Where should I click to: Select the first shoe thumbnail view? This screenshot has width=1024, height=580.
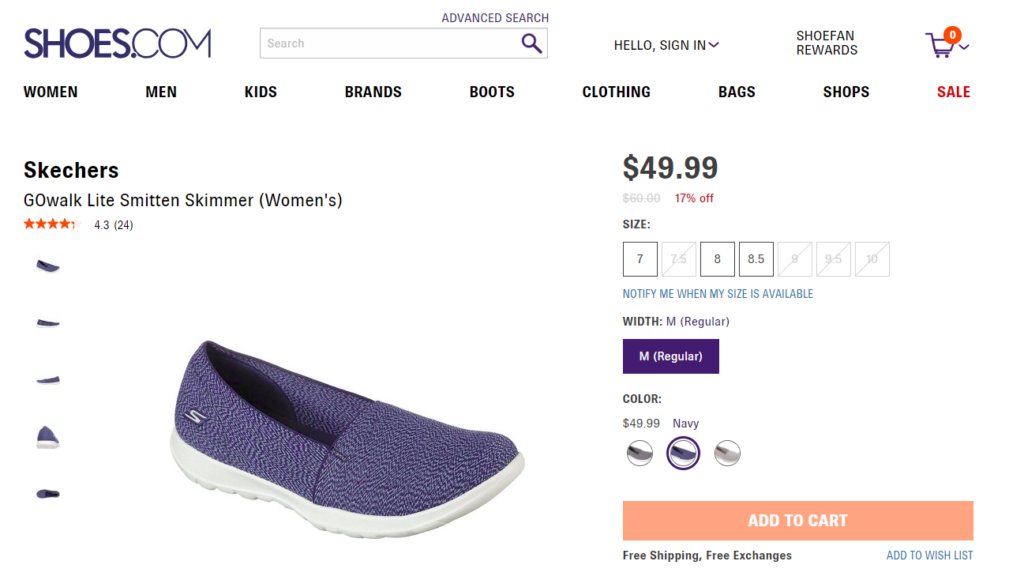[x=48, y=266]
